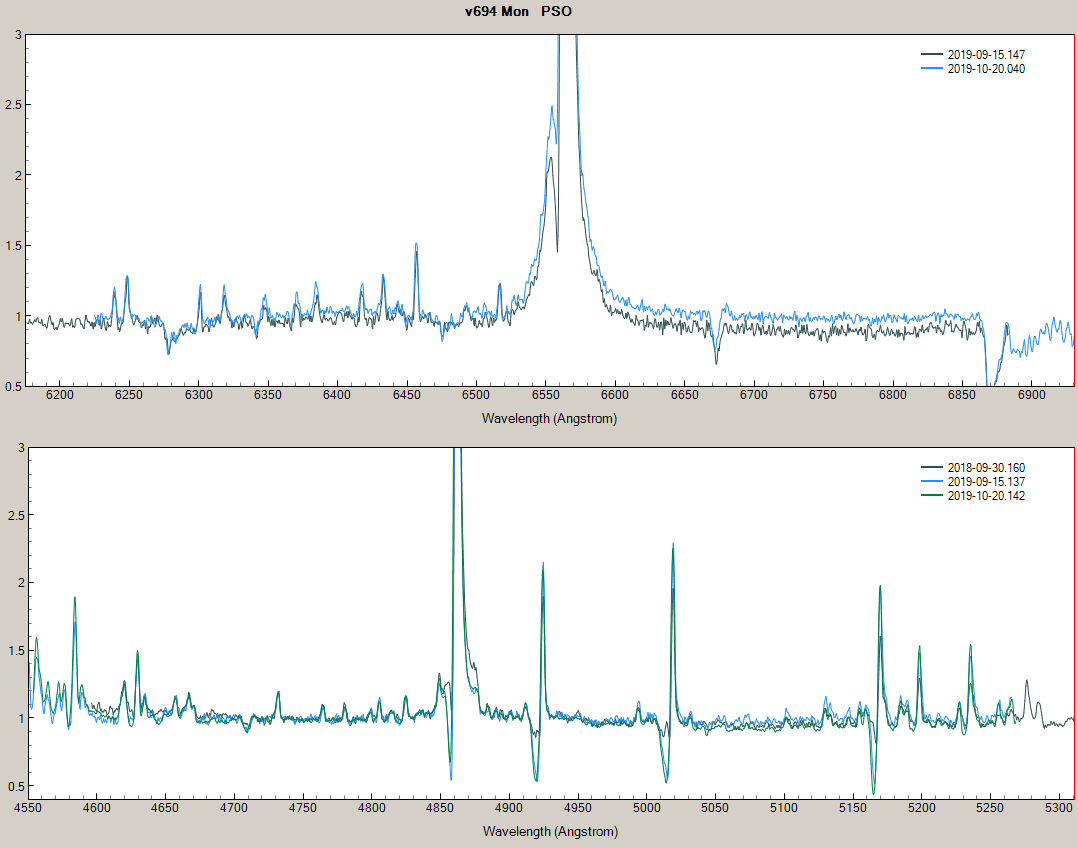
Task: Click the 1.5 y-axis label of bottom plot
Action: tap(16, 651)
